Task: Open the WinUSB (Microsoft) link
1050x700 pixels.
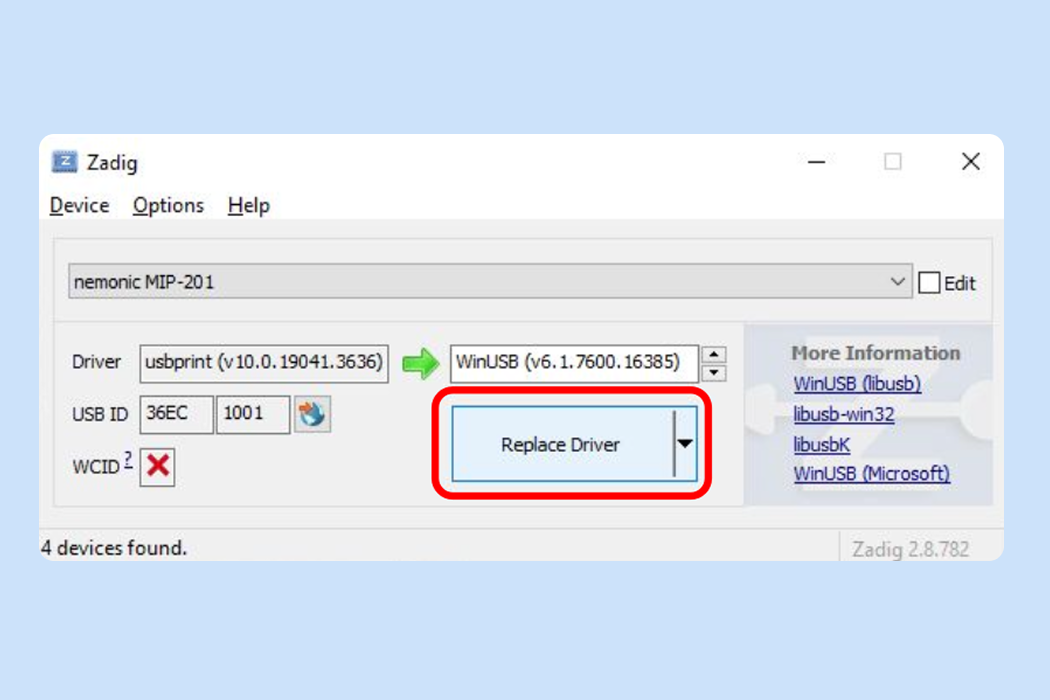Action: coord(871,474)
